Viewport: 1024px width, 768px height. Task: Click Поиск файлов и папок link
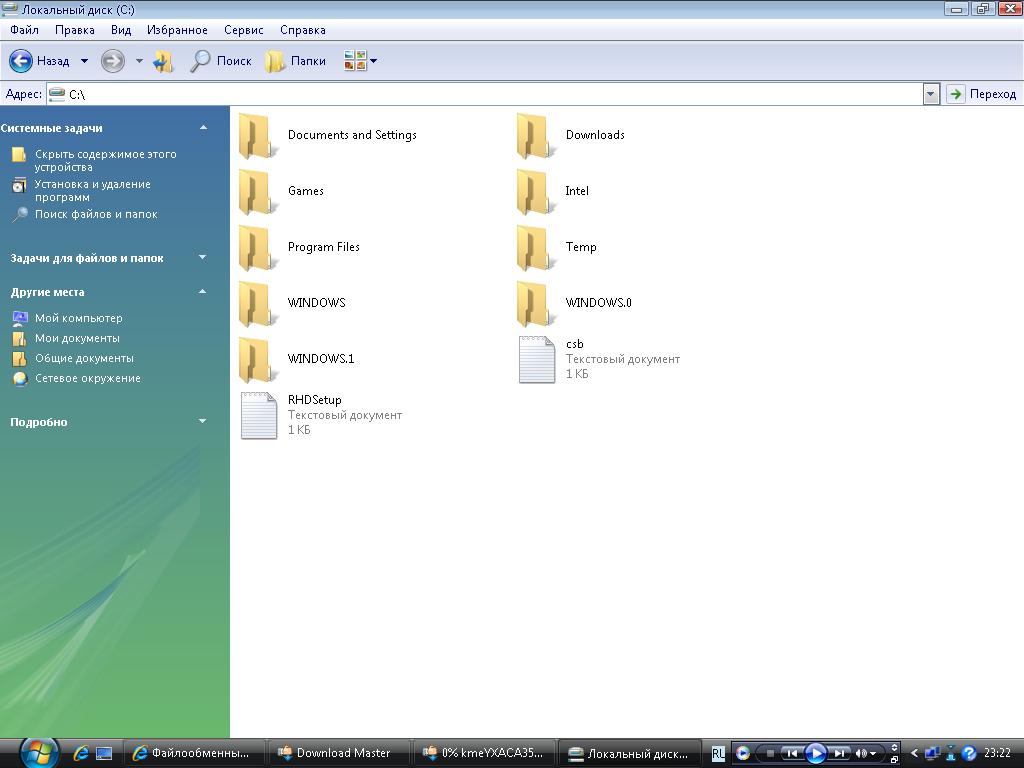pyautogui.click(x=96, y=214)
